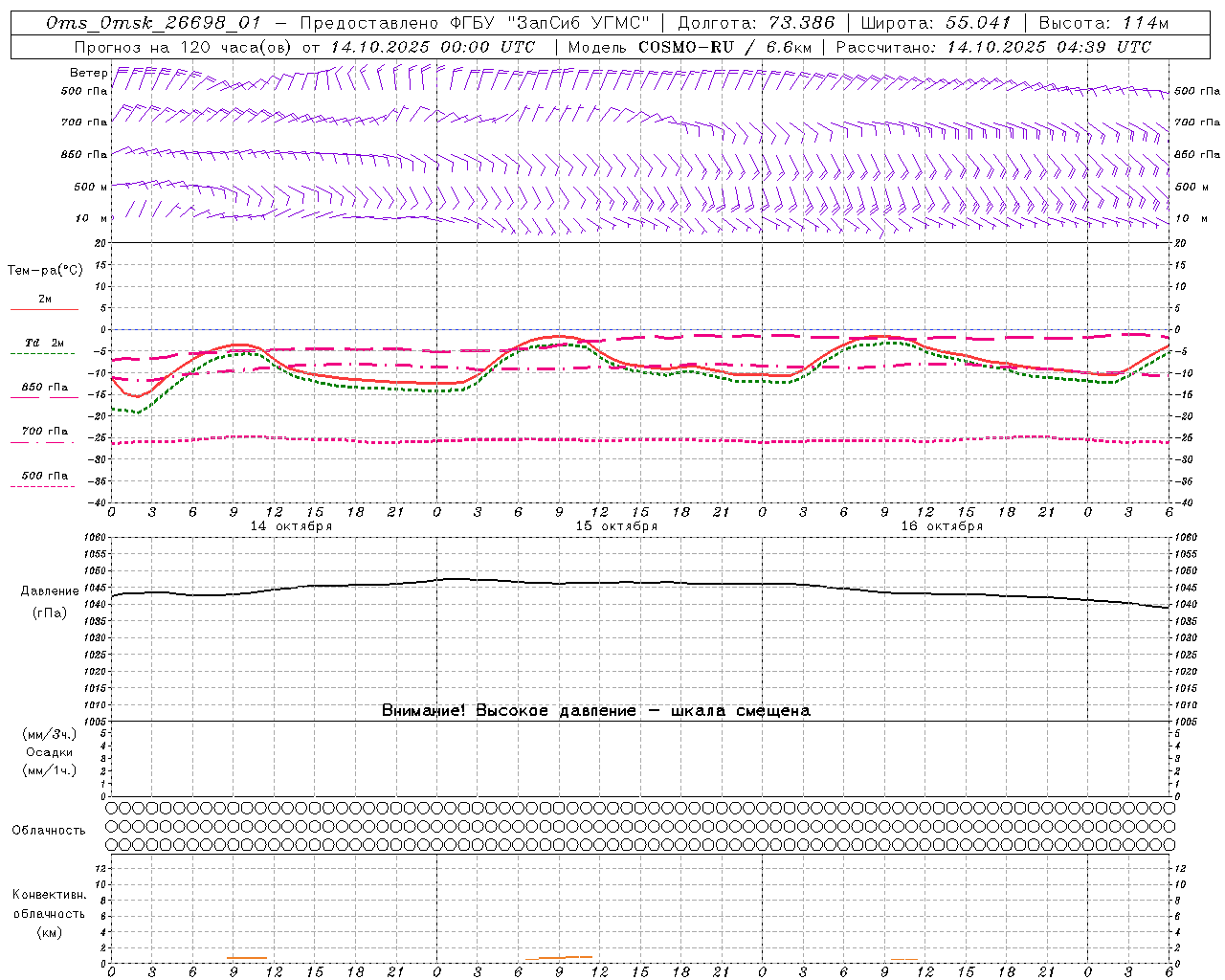Click the Рассчитано: 14.10.2025 04:39 UTC text

(x=993, y=47)
